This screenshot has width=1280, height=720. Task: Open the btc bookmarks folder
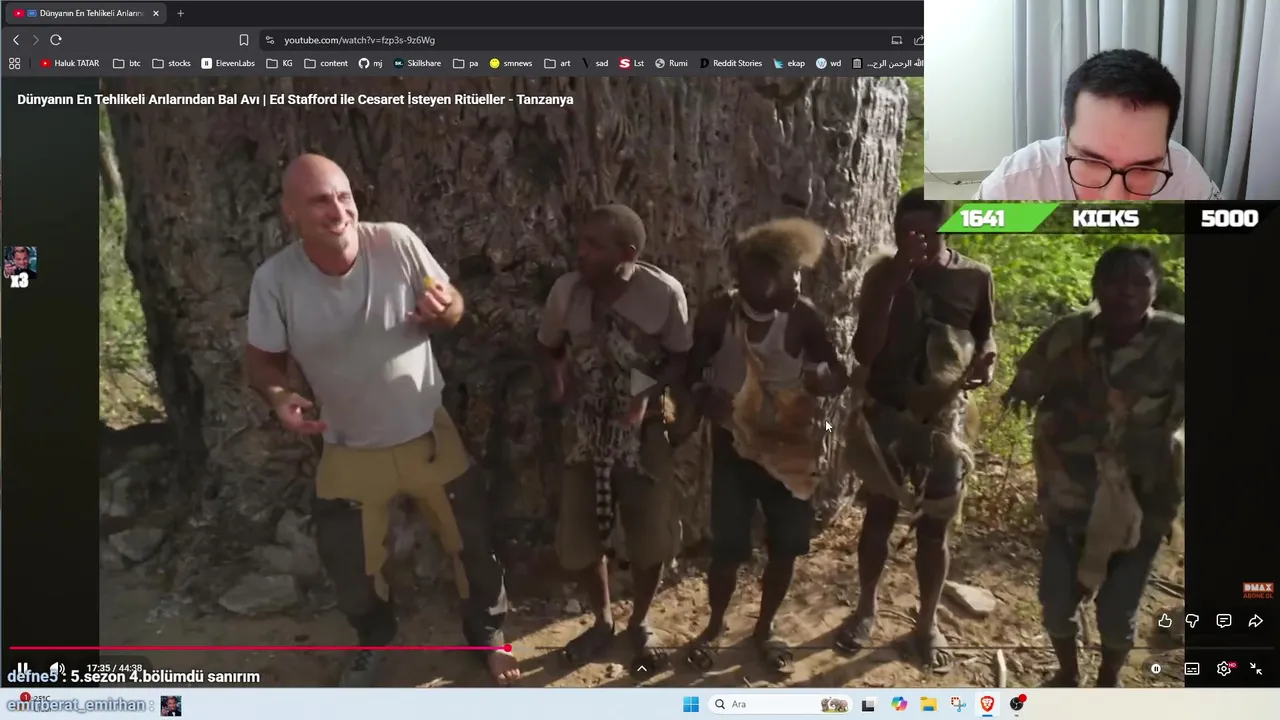[x=127, y=63]
